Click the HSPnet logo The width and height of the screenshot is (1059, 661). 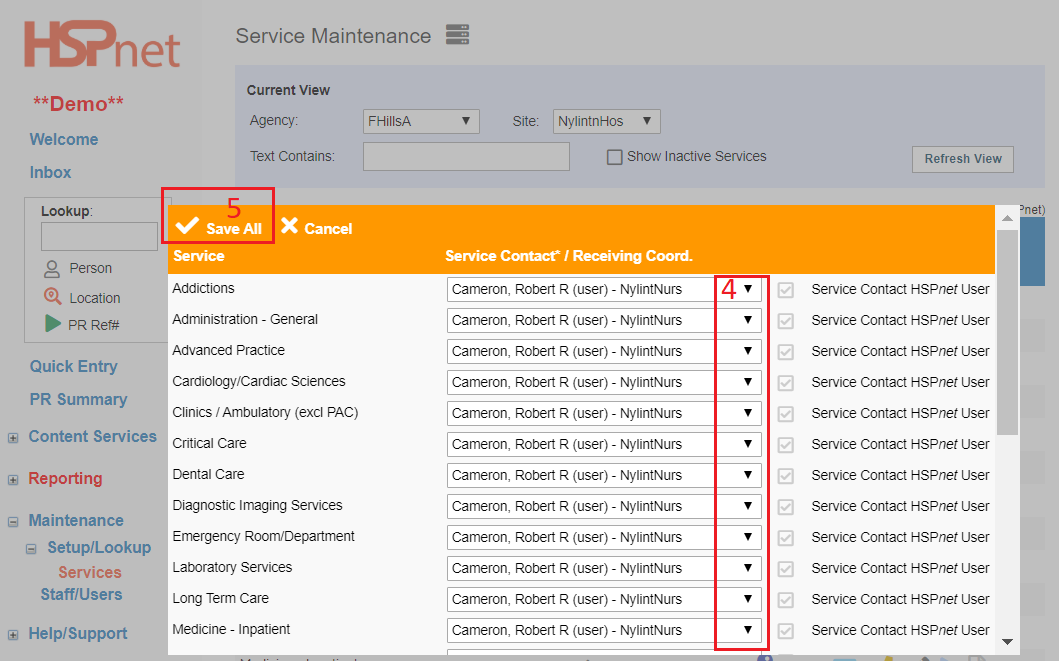pyautogui.click(x=102, y=45)
